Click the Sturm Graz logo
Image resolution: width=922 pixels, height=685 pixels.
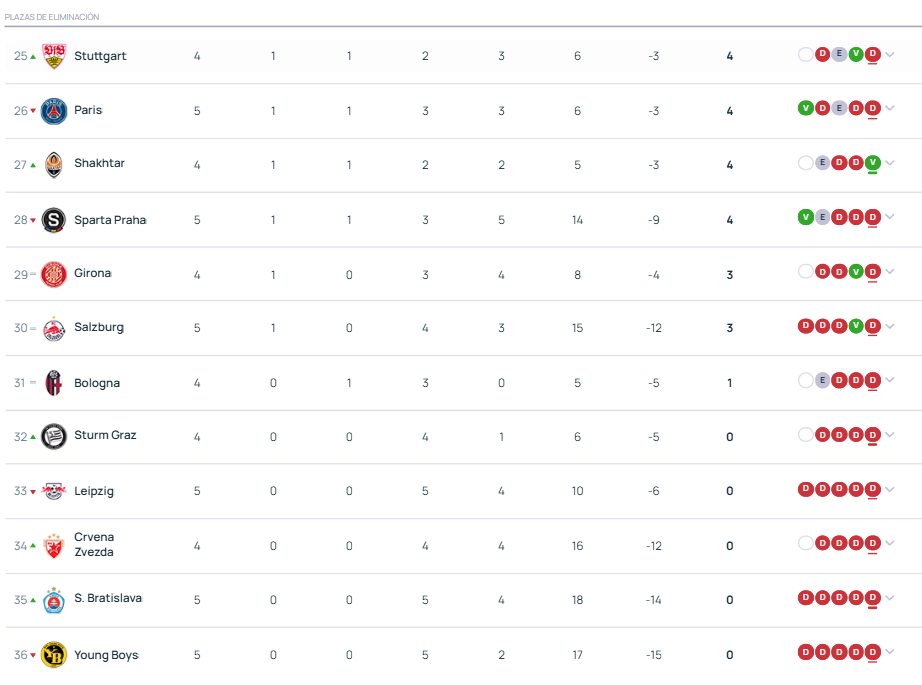[54, 436]
